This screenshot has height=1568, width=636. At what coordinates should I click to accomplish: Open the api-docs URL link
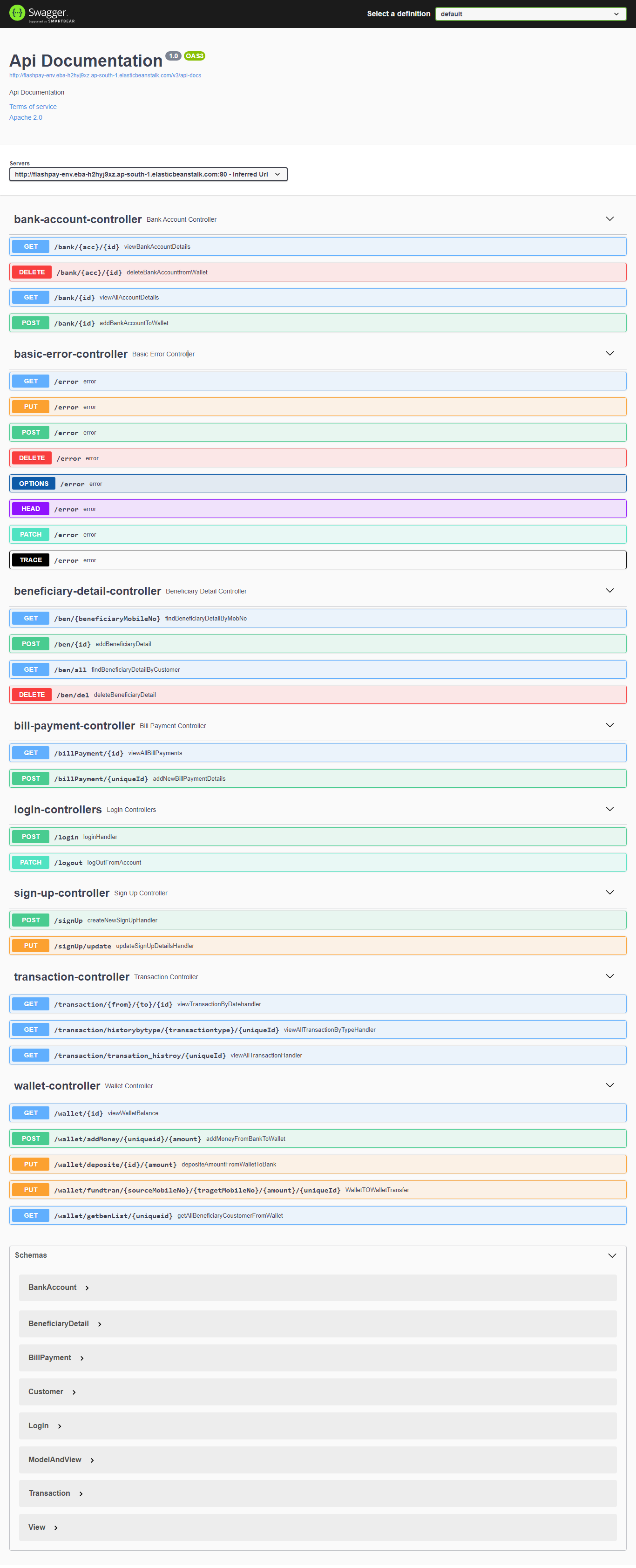(x=105, y=75)
